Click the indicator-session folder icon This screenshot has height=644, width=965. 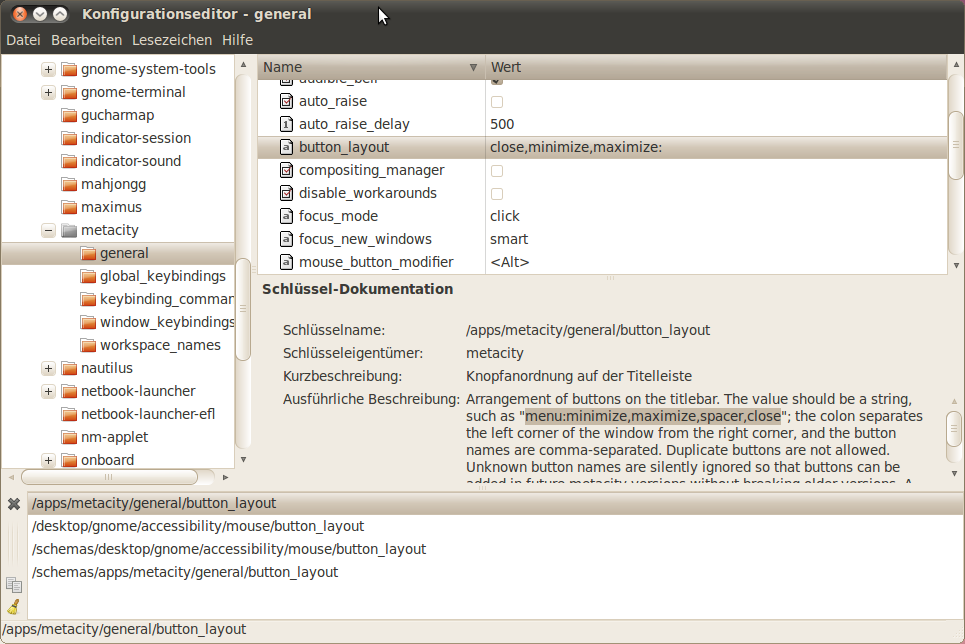pos(69,138)
